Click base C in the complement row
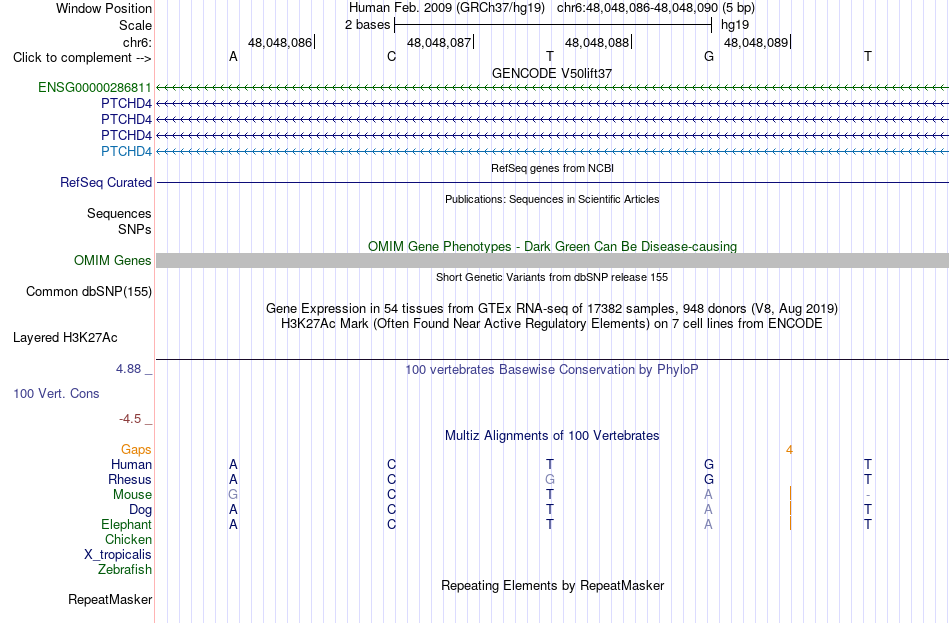This screenshot has width=950, height=623. (391, 57)
